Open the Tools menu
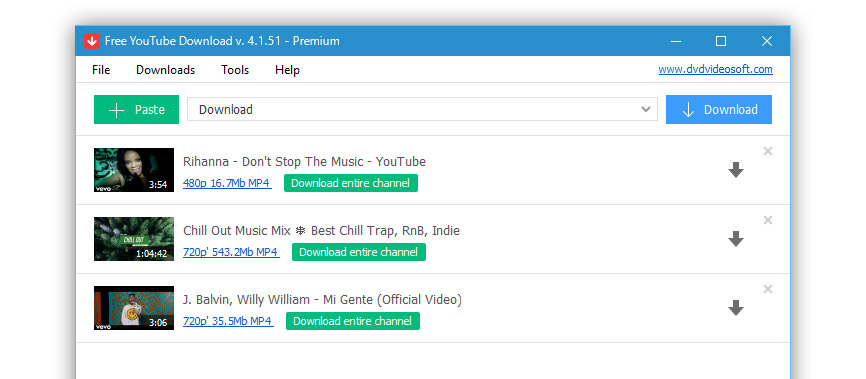The width and height of the screenshot is (866, 379). pyautogui.click(x=235, y=70)
